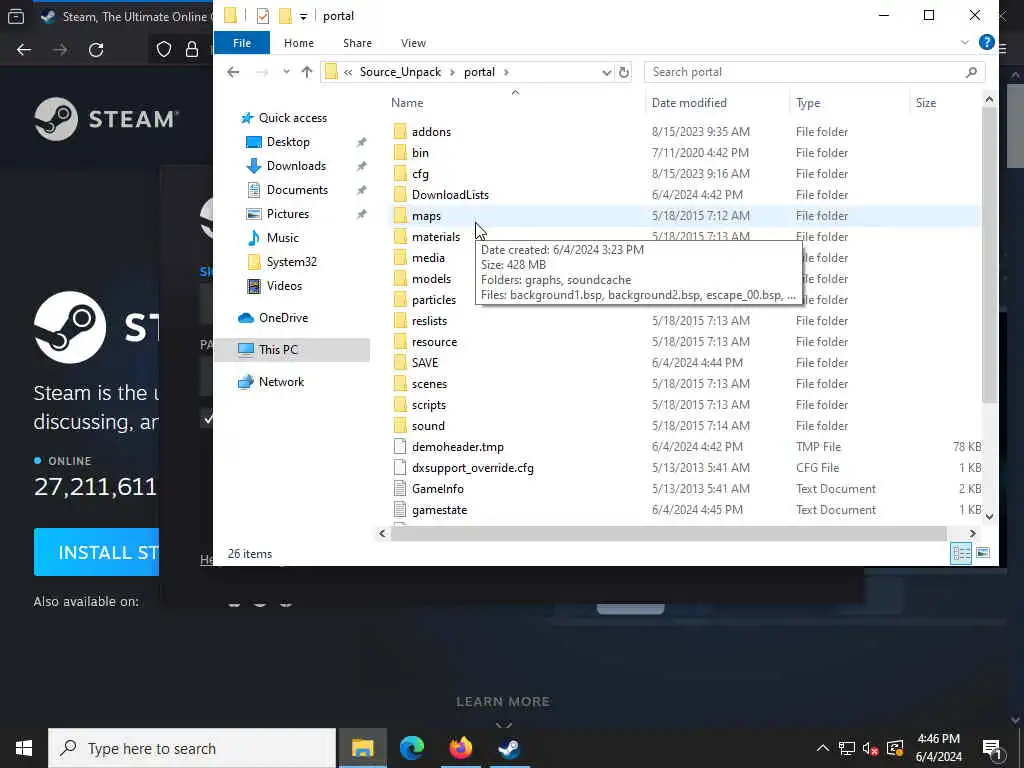The height and width of the screenshot is (768, 1024).
Task: Open the View ribbon tab
Action: pyautogui.click(x=413, y=43)
